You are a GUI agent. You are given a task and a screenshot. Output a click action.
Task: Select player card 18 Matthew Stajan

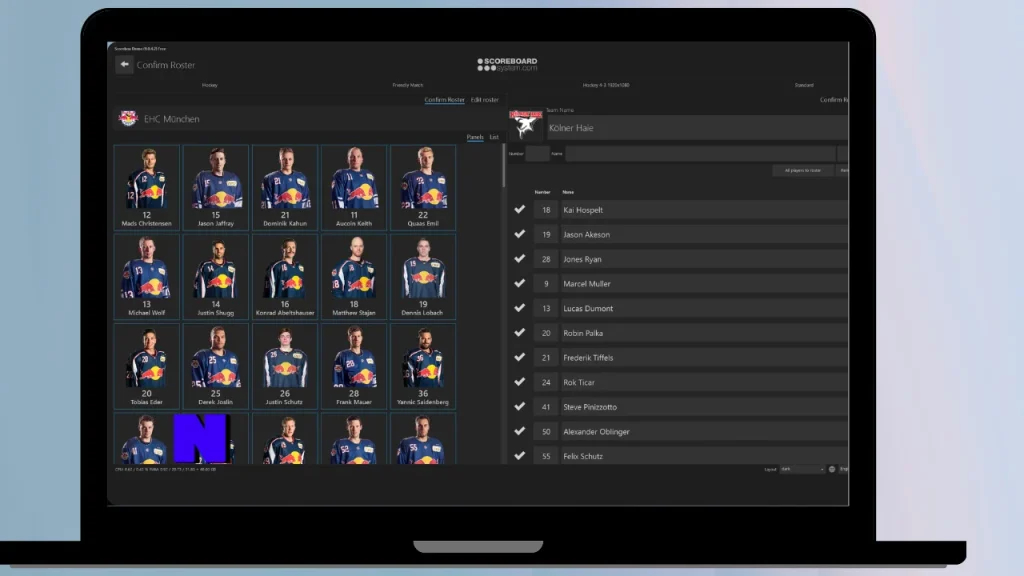(354, 277)
